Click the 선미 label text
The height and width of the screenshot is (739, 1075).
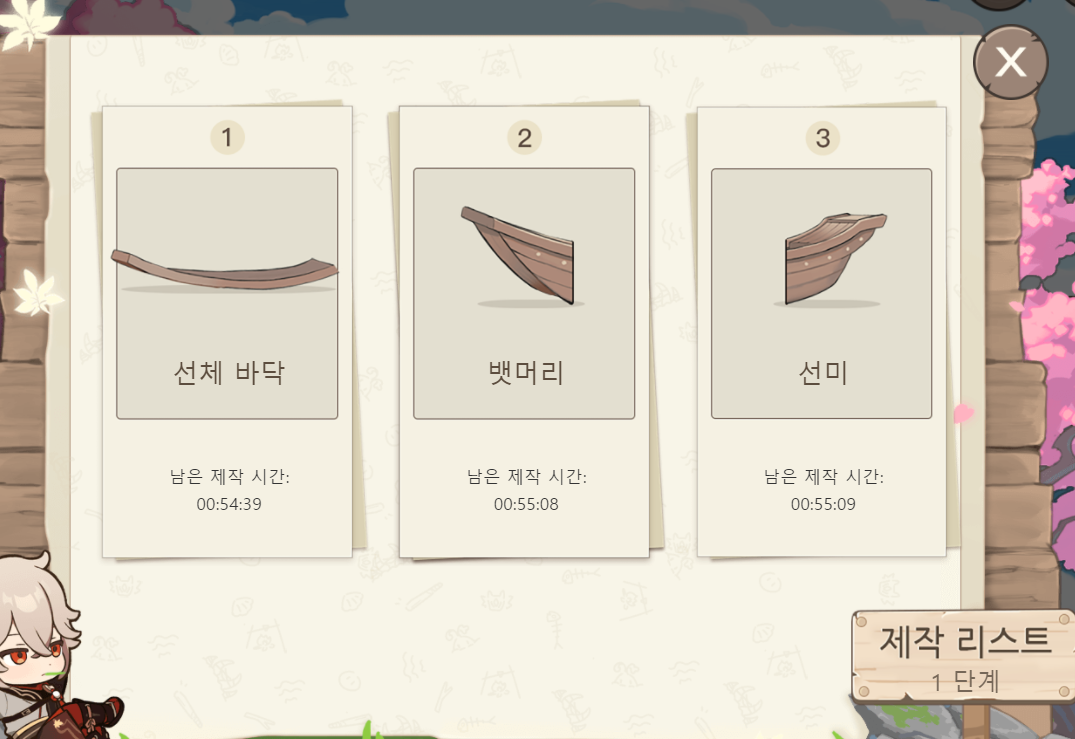click(x=823, y=373)
